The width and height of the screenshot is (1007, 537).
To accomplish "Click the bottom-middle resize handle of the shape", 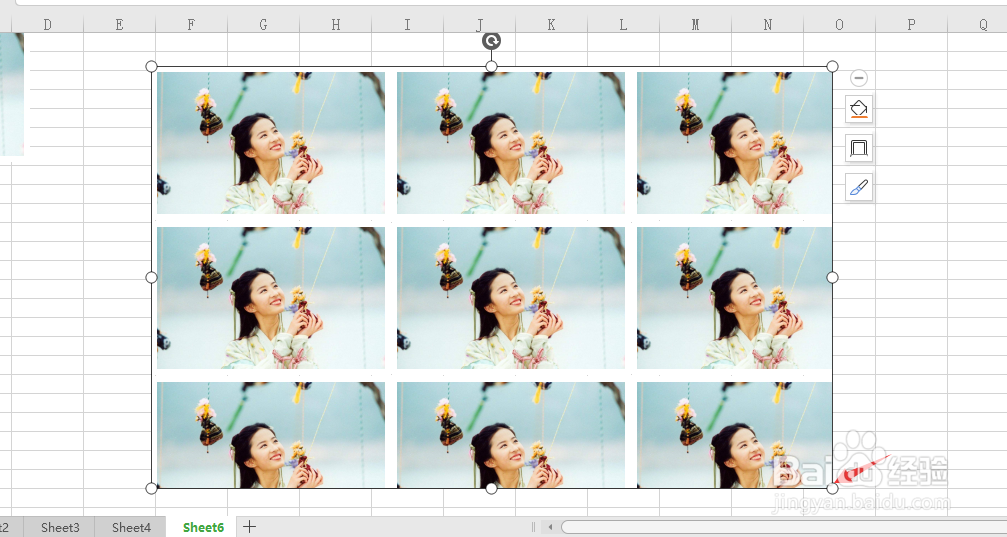I will click(x=491, y=489).
